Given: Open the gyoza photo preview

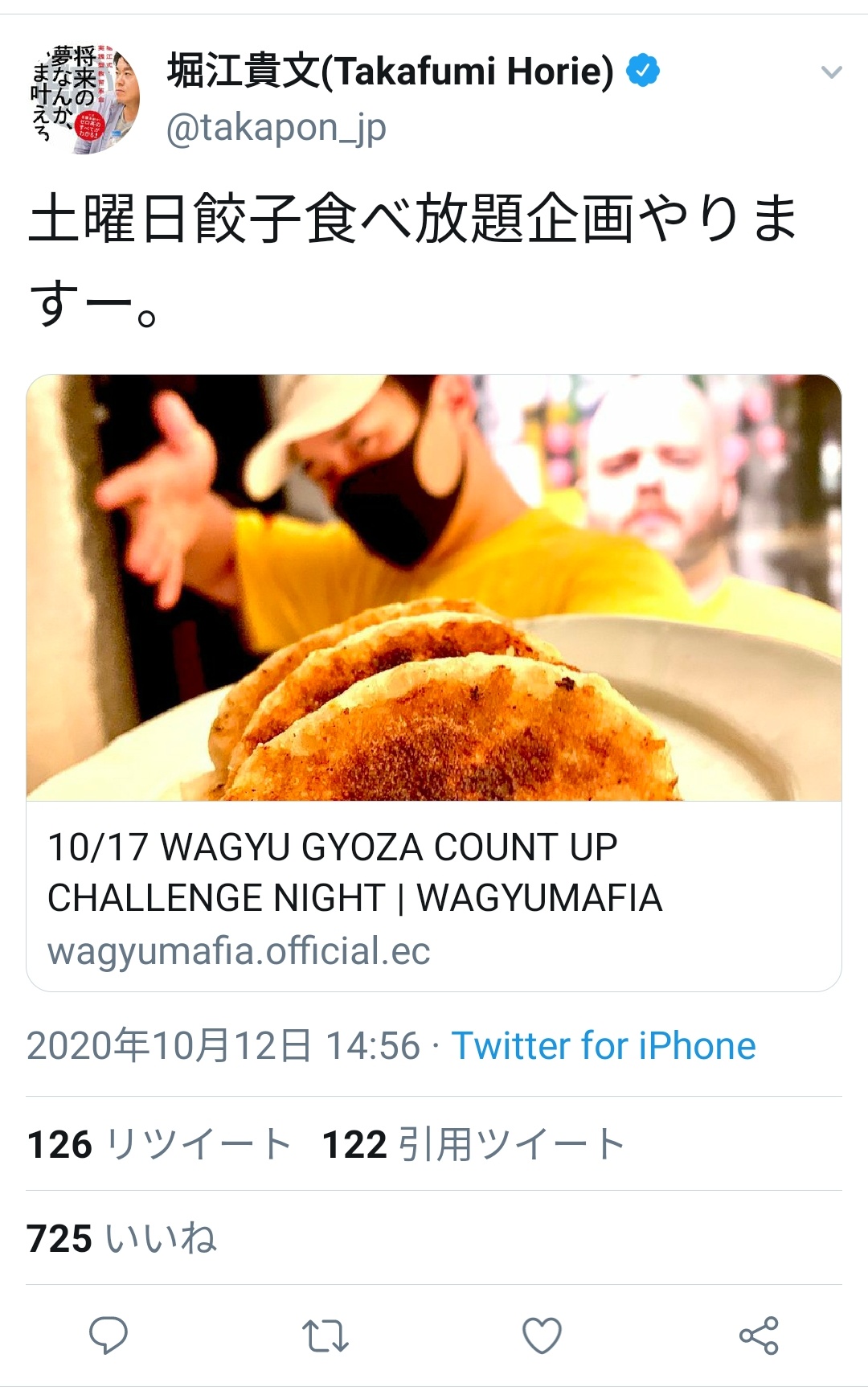Looking at the screenshot, I should 434,588.
